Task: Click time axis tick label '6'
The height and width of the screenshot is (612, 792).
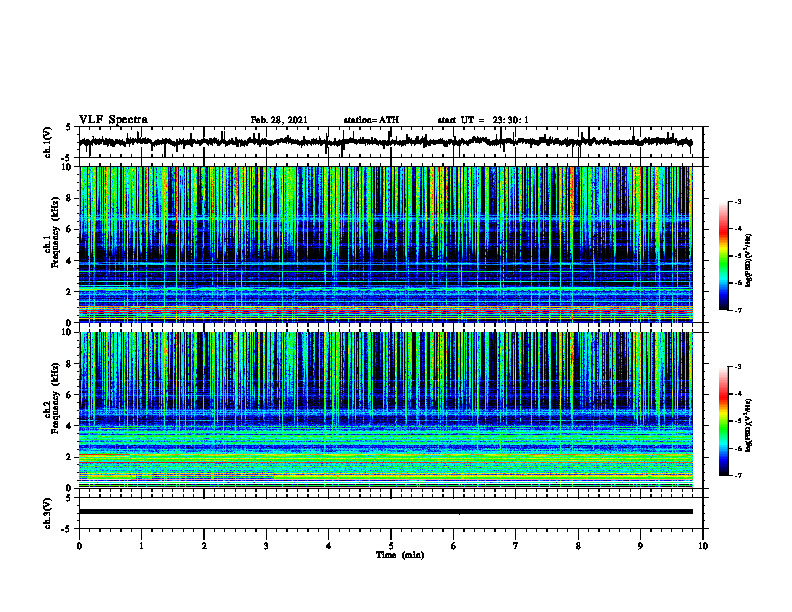Action: 453,546
